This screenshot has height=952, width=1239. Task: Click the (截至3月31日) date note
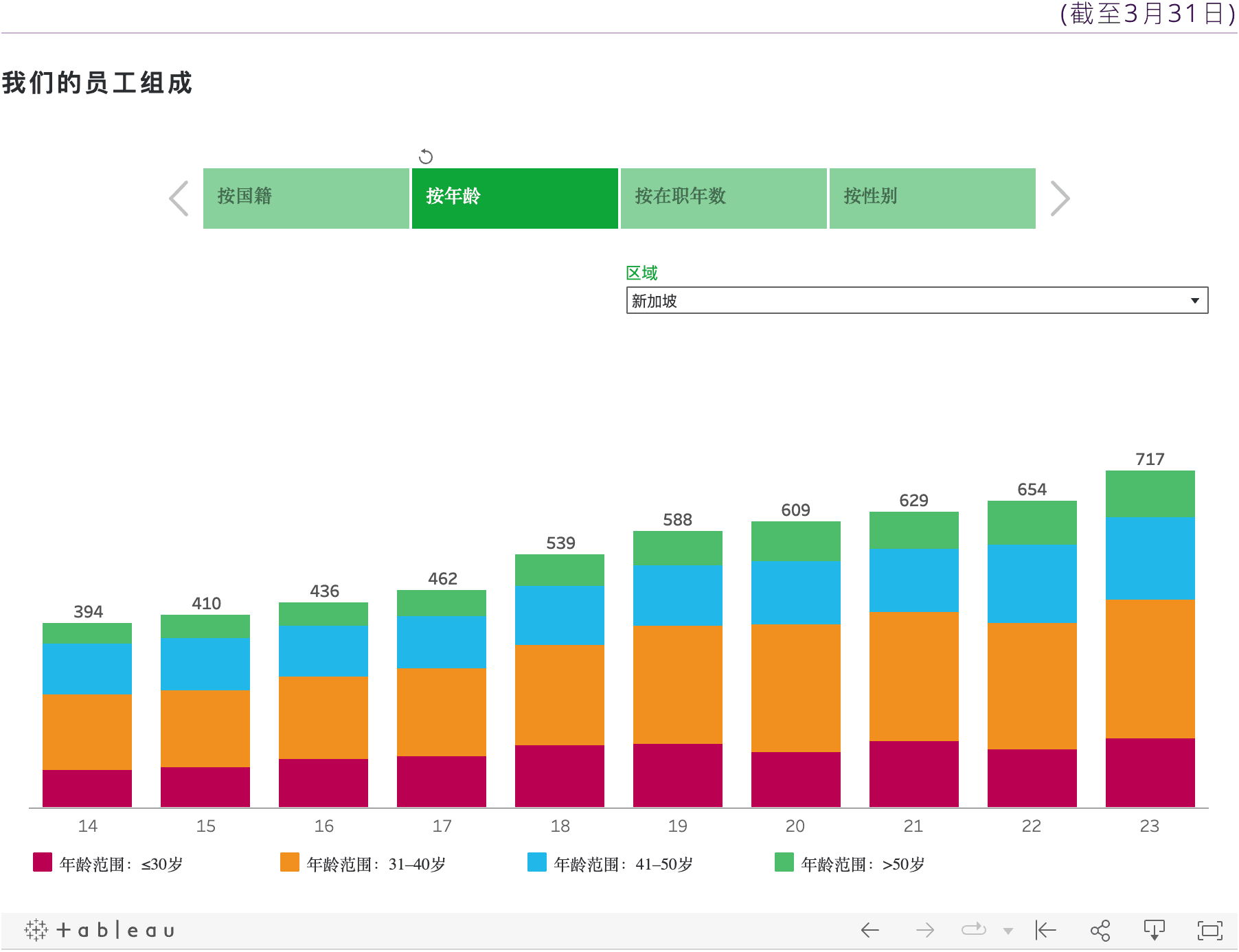[1148, 14]
